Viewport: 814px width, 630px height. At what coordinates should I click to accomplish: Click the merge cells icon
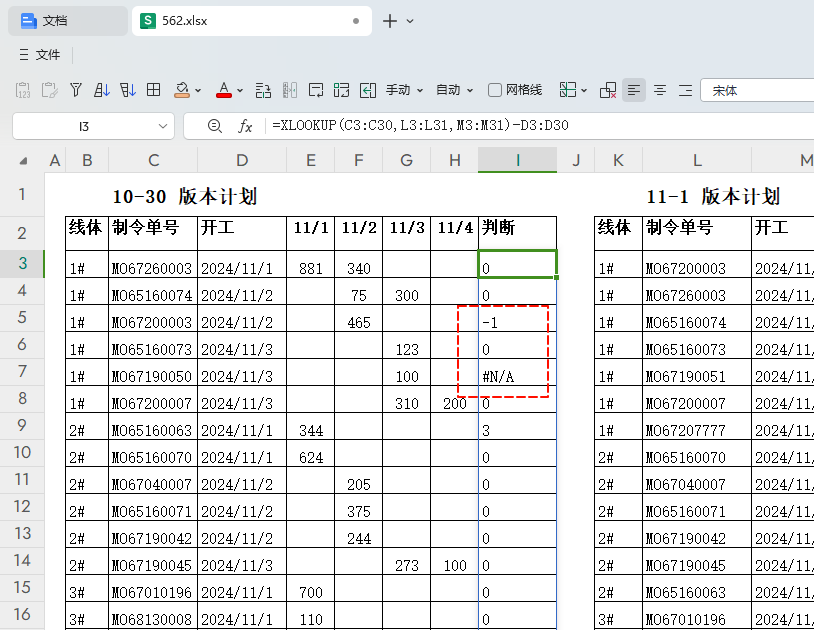(342, 90)
